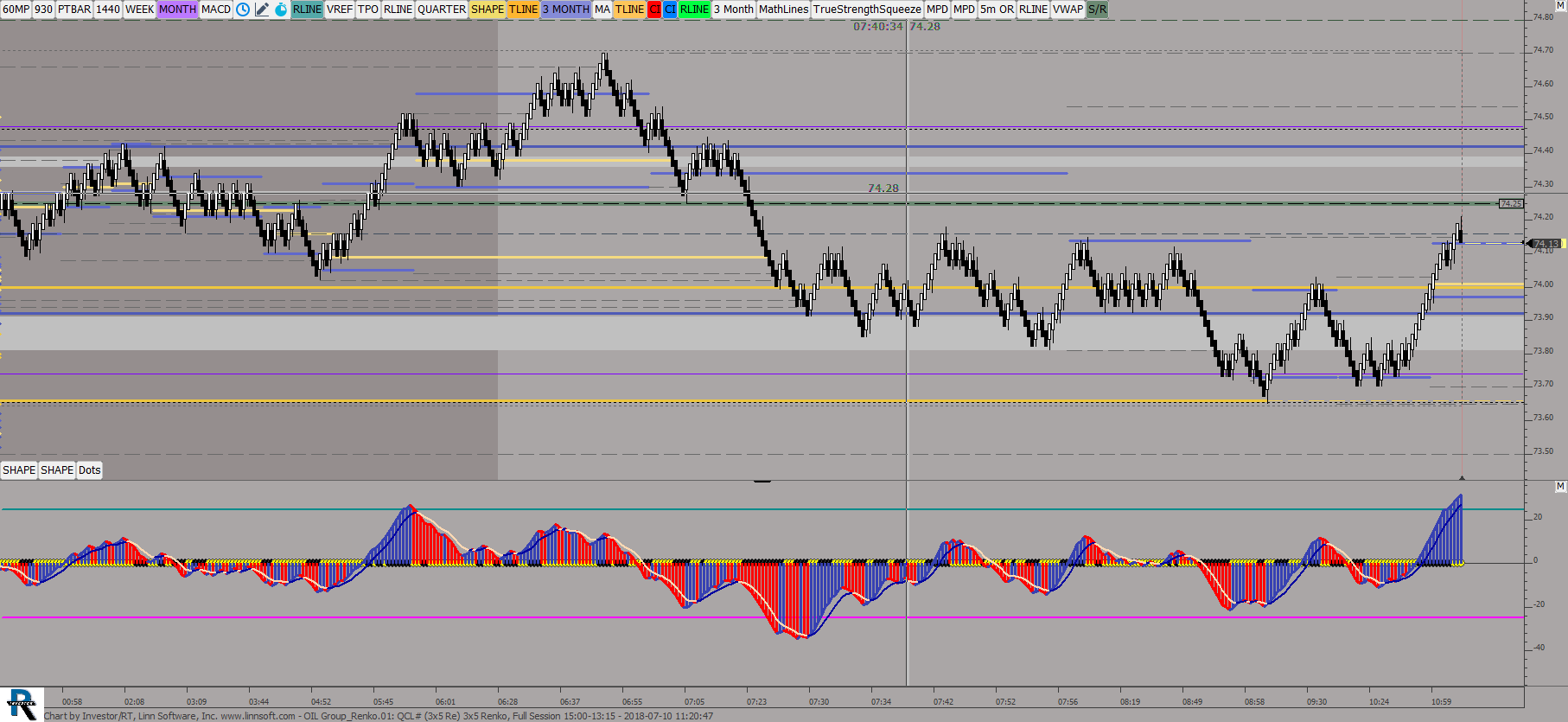1568x722 pixels.
Task: Click the Investor/RT R logo
Action: (22, 704)
